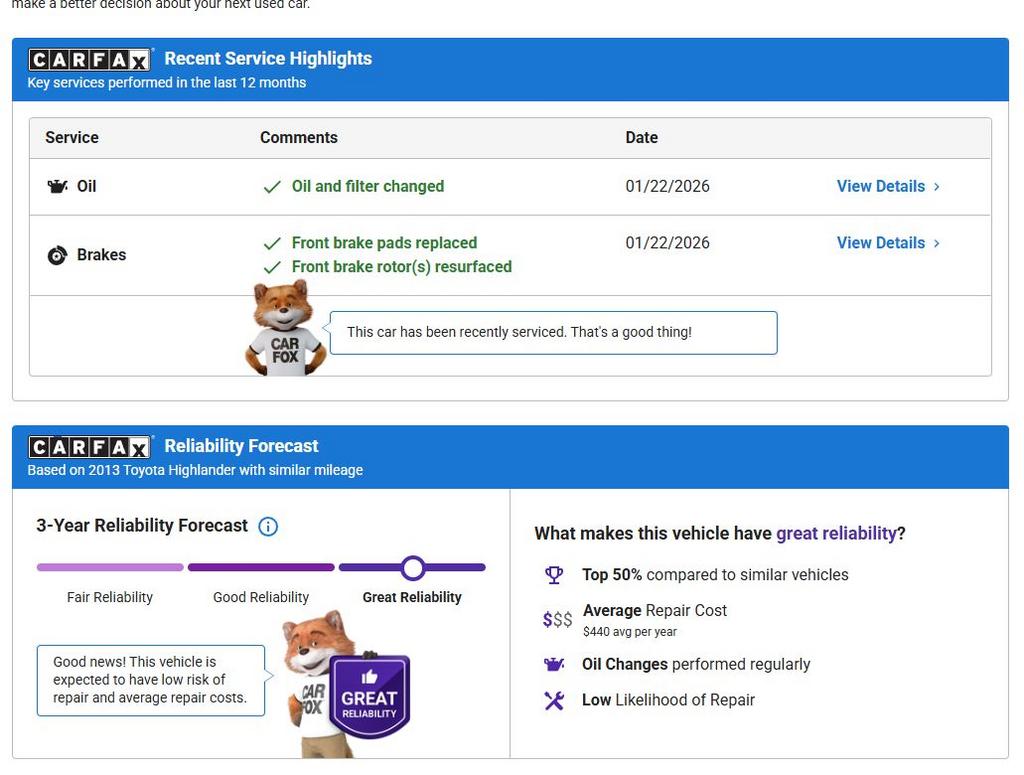Open View Details for the Oil service

[x=880, y=186]
